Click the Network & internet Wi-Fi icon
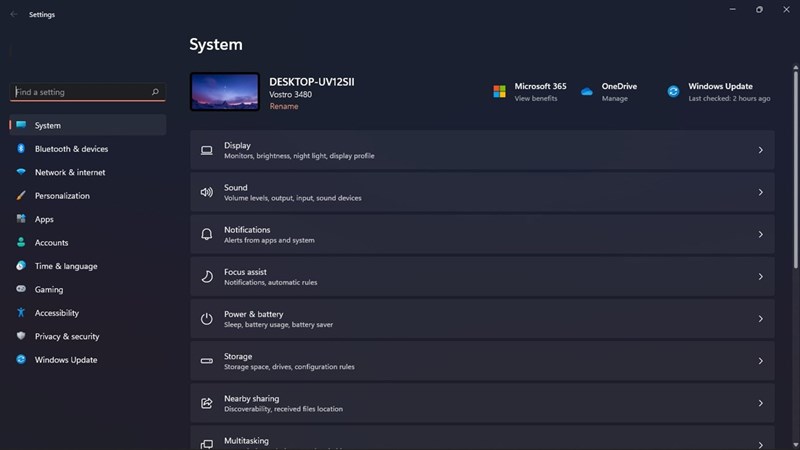 (20, 172)
